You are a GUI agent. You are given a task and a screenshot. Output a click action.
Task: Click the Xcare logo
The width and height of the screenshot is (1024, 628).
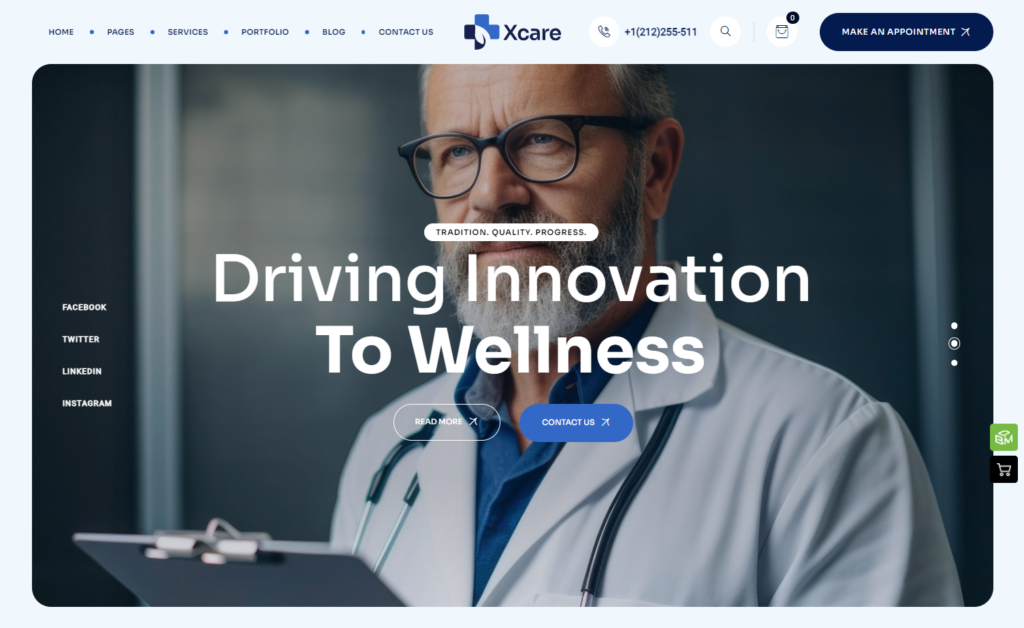(x=512, y=32)
